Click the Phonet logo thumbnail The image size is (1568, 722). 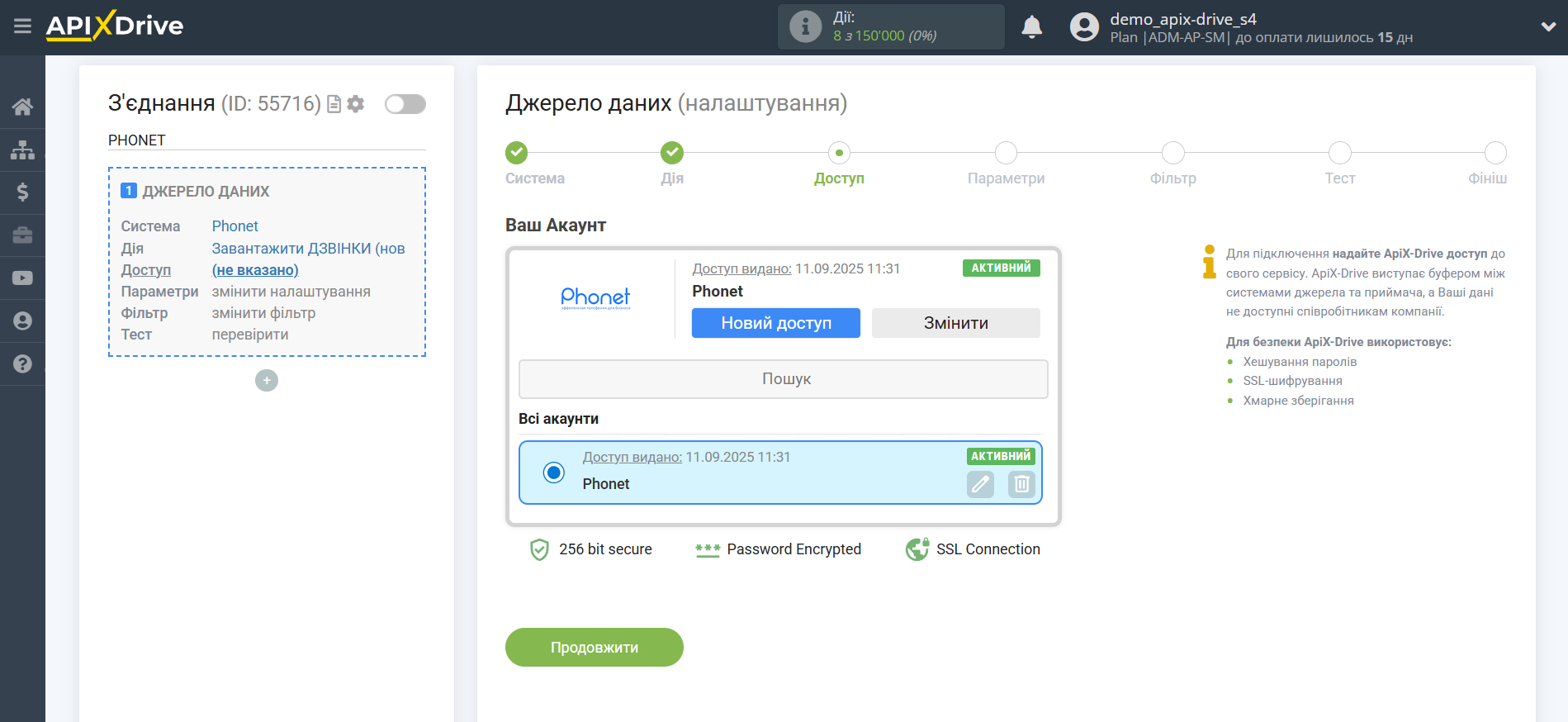595,297
